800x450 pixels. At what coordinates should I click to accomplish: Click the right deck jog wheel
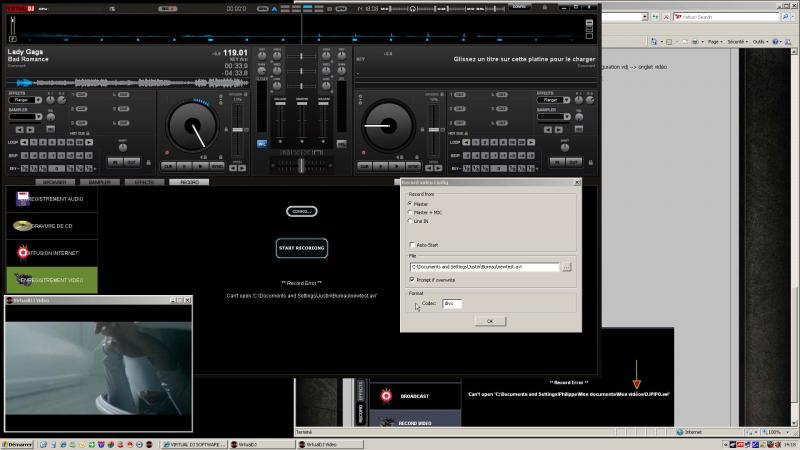388,127
